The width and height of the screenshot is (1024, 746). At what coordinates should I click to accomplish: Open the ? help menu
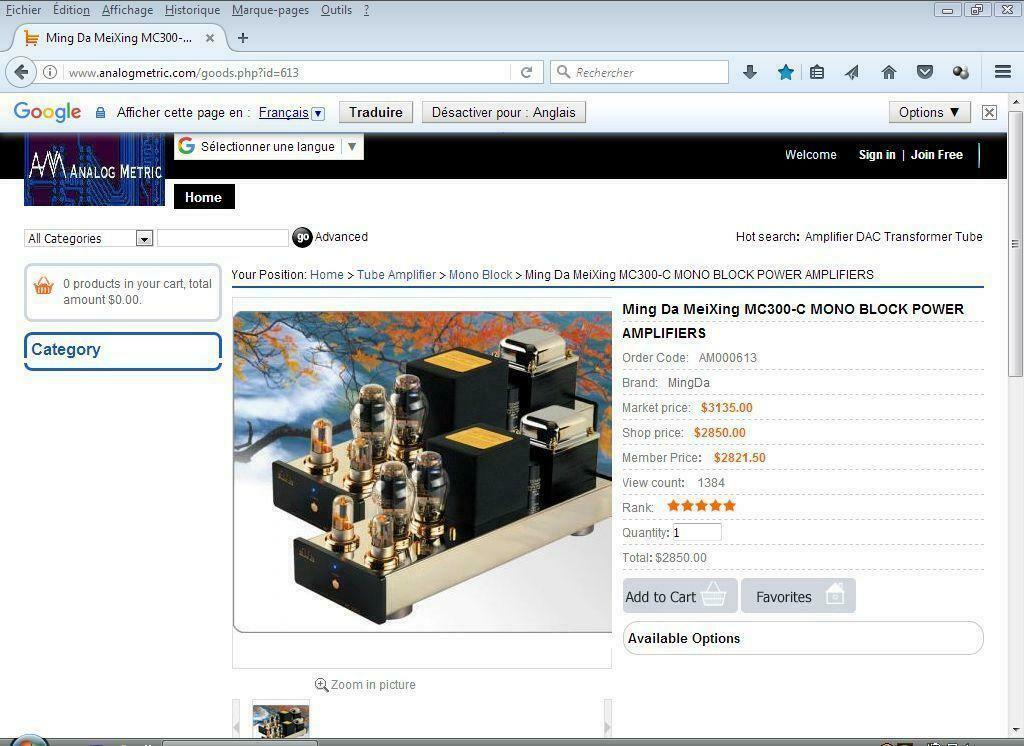point(366,10)
